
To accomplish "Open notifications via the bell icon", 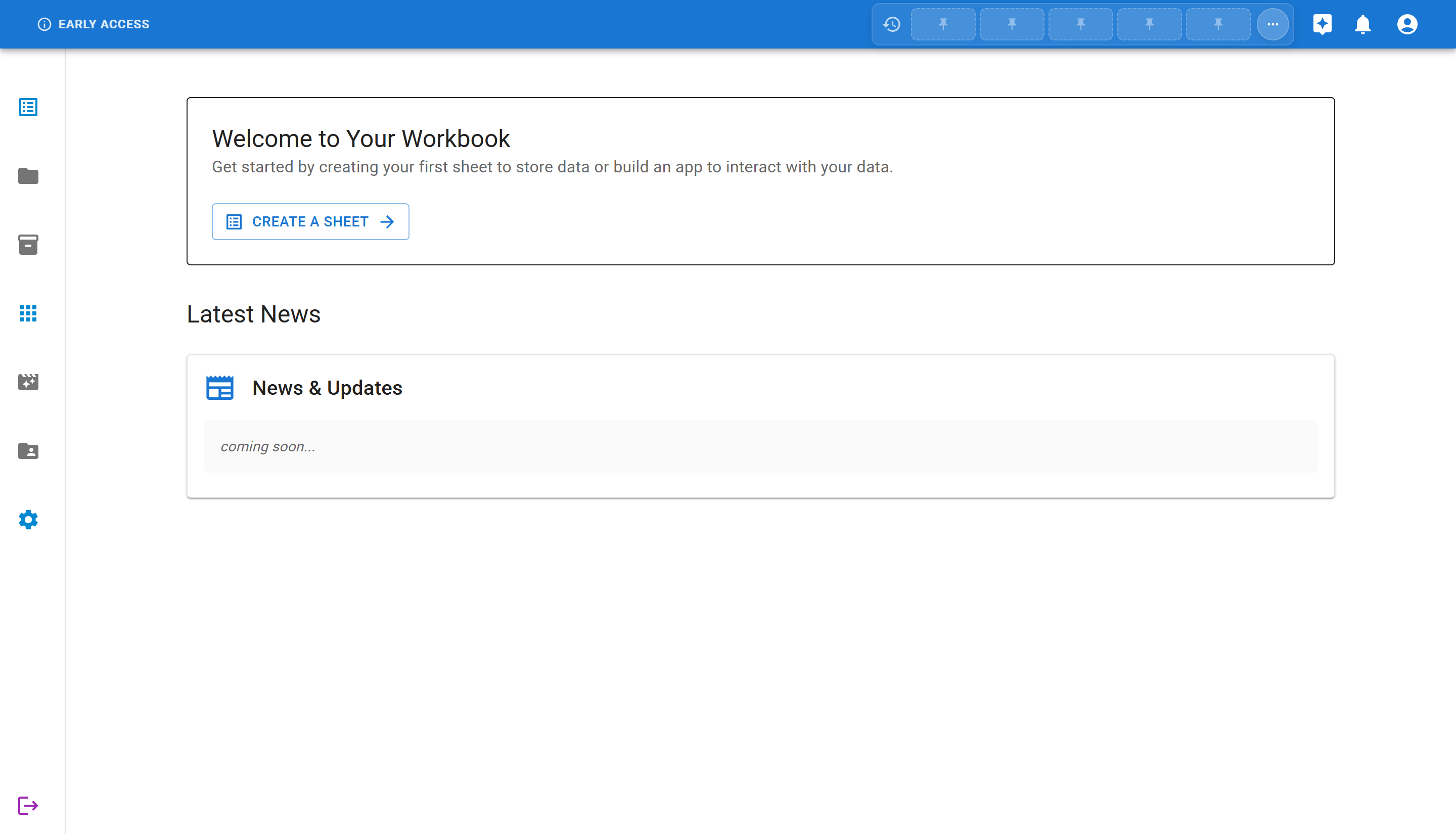I will [1362, 24].
